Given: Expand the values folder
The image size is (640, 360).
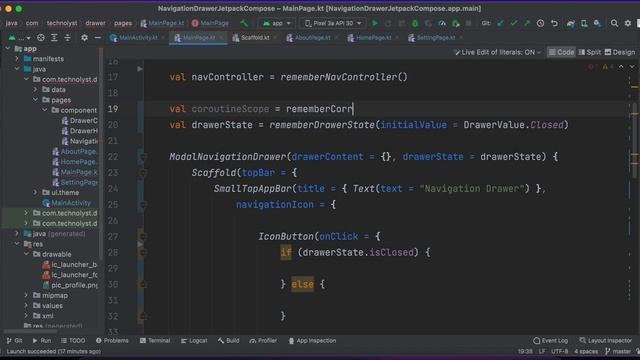Looking at the screenshot, I should 26,305.
